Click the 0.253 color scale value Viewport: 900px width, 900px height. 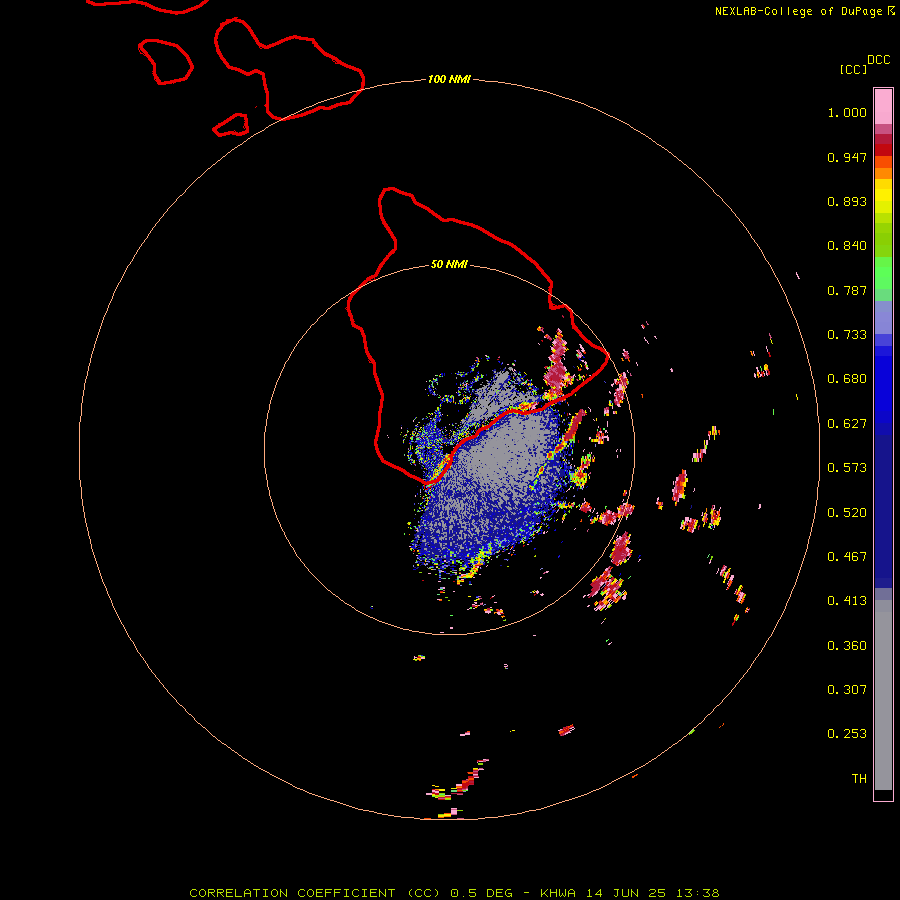[847, 734]
